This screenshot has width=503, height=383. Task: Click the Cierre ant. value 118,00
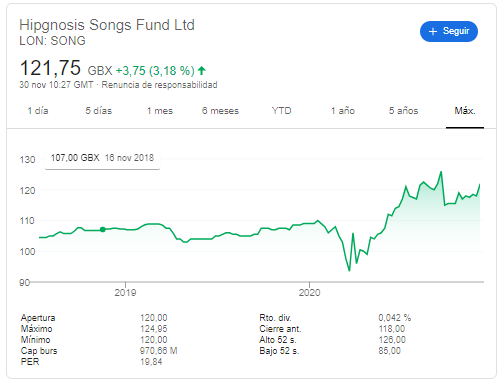tap(392, 329)
